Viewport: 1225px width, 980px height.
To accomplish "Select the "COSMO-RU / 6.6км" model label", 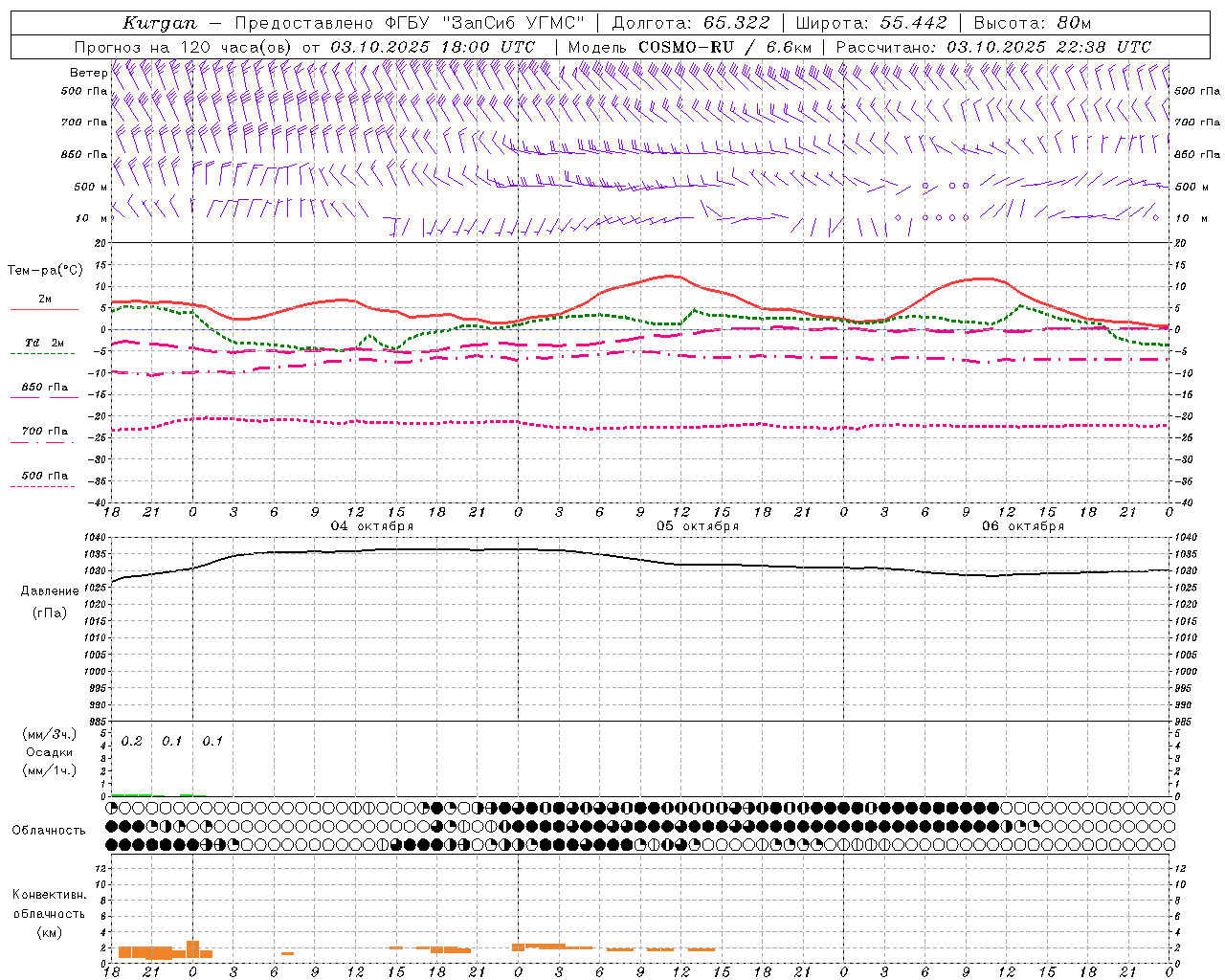I will point(725,47).
